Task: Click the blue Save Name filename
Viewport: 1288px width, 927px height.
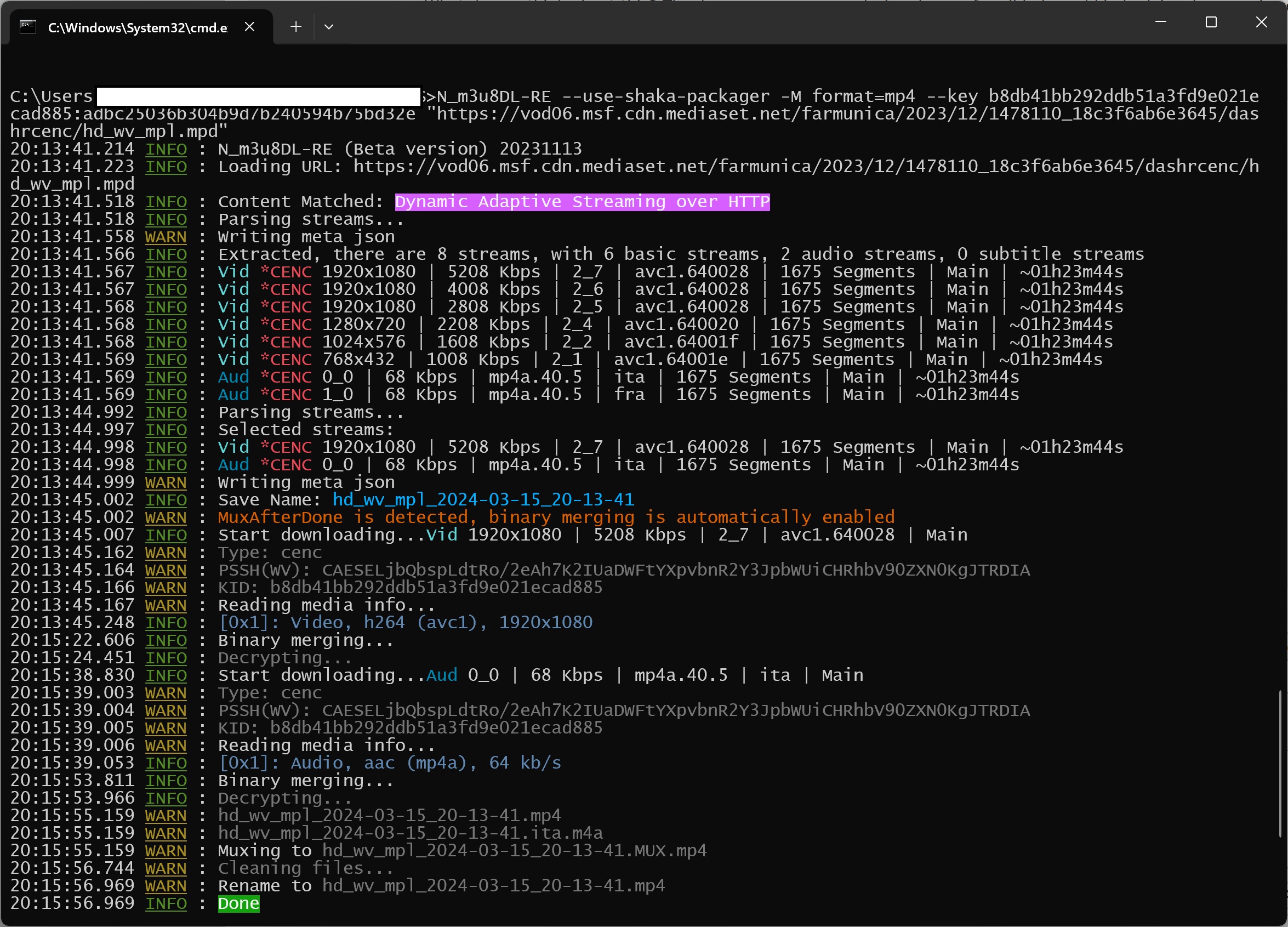Action: pos(483,499)
